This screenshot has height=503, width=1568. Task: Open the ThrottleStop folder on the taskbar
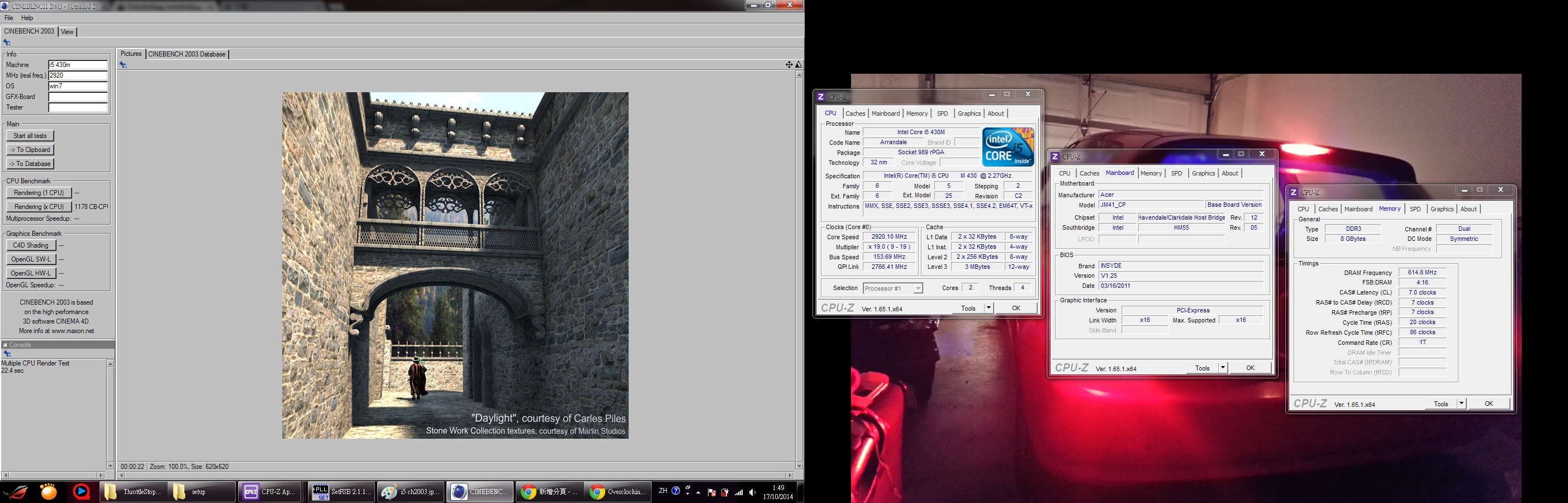134,492
